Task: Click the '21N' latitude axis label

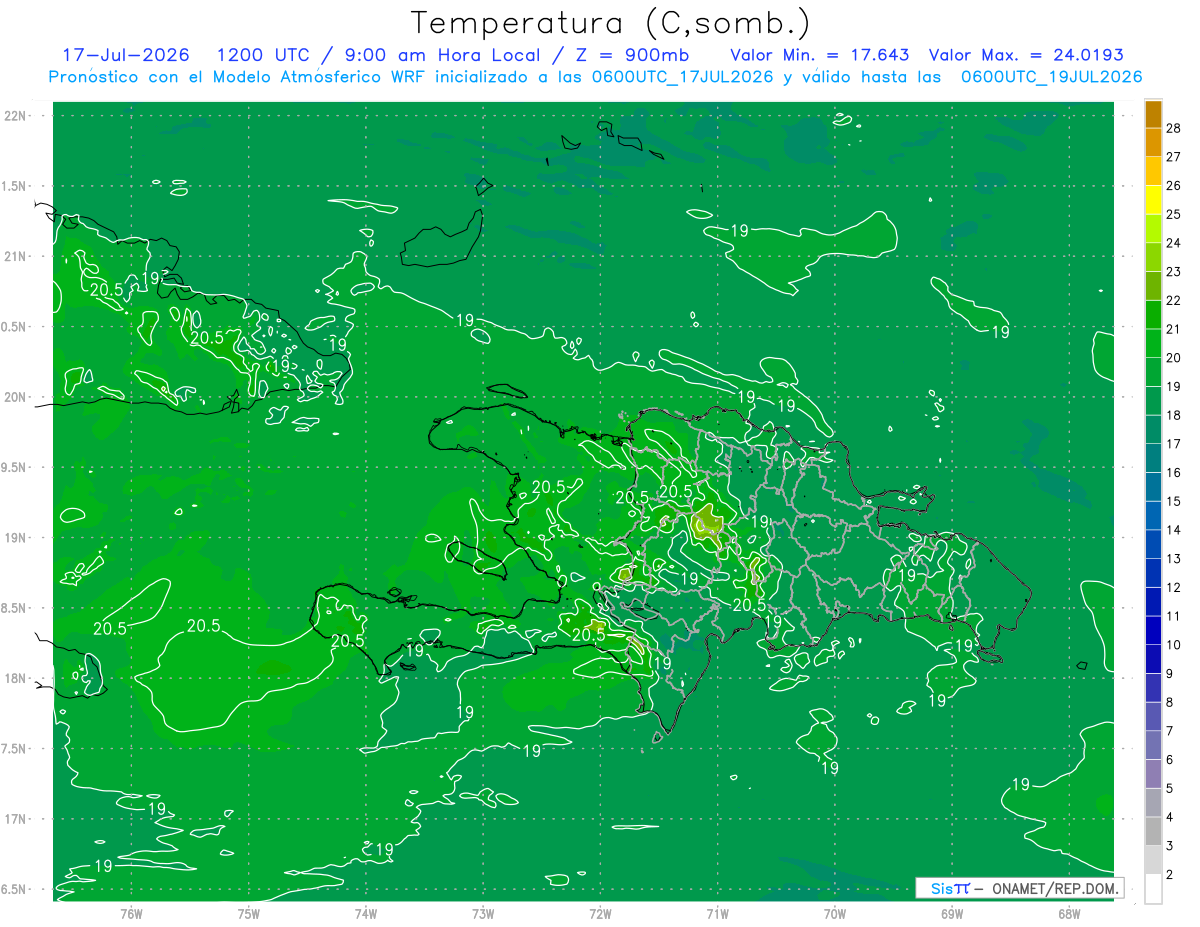Action: pos(16,256)
